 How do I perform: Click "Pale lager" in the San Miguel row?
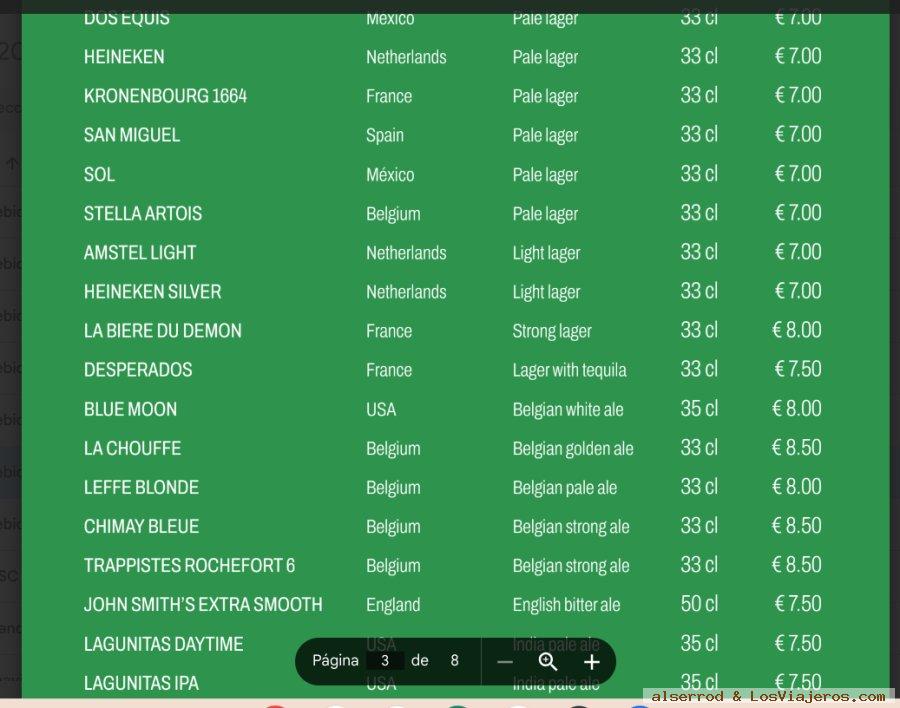(x=545, y=136)
